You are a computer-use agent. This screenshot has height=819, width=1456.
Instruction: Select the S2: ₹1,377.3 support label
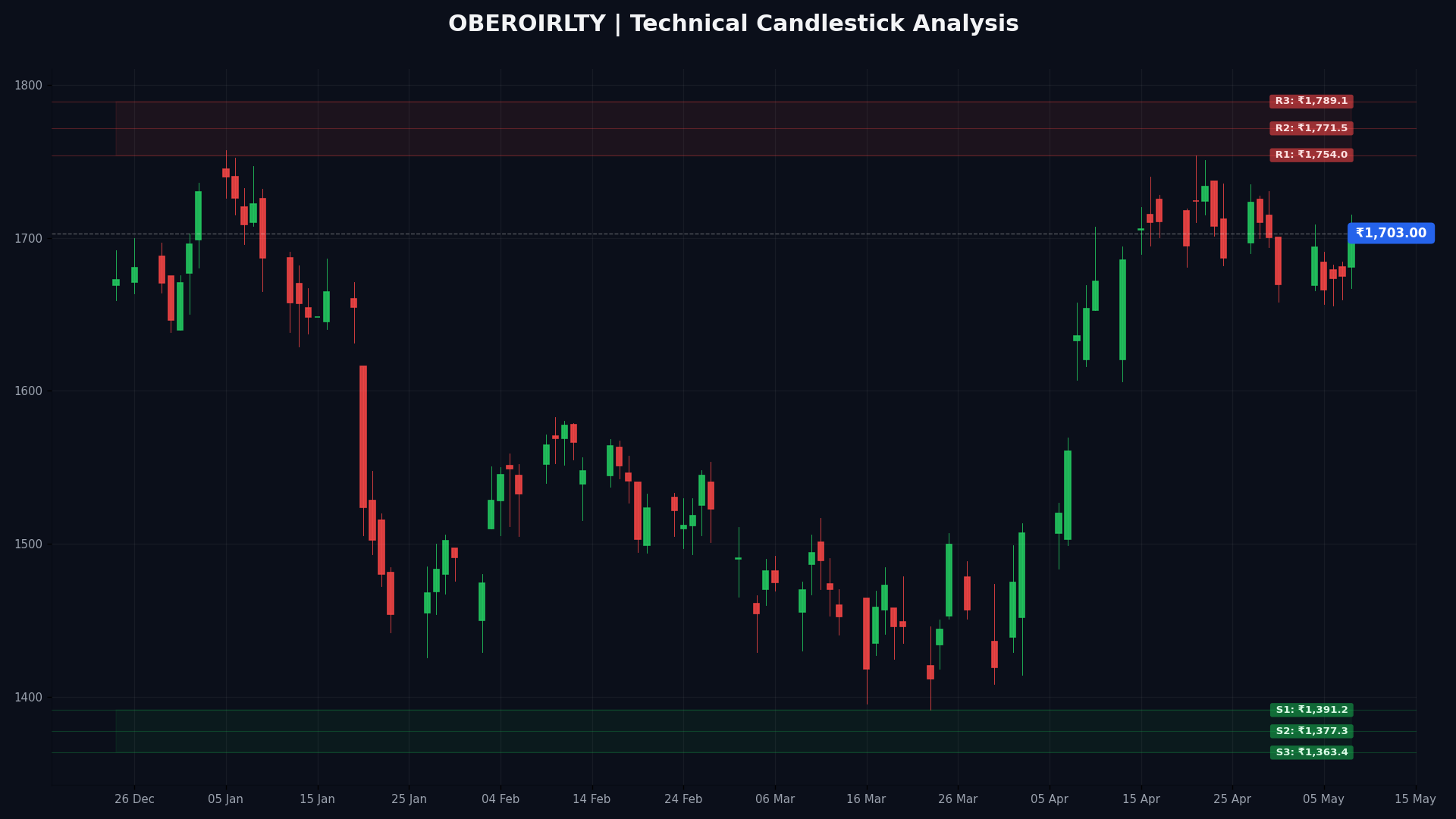[x=1312, y=731]
